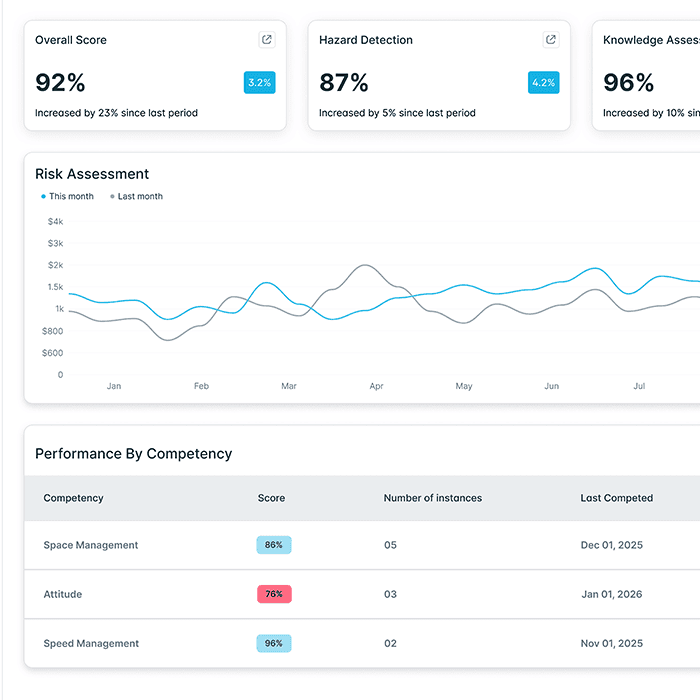
Task: Click the 'Overall Score' card title
Action: click(x=71, y=40)
